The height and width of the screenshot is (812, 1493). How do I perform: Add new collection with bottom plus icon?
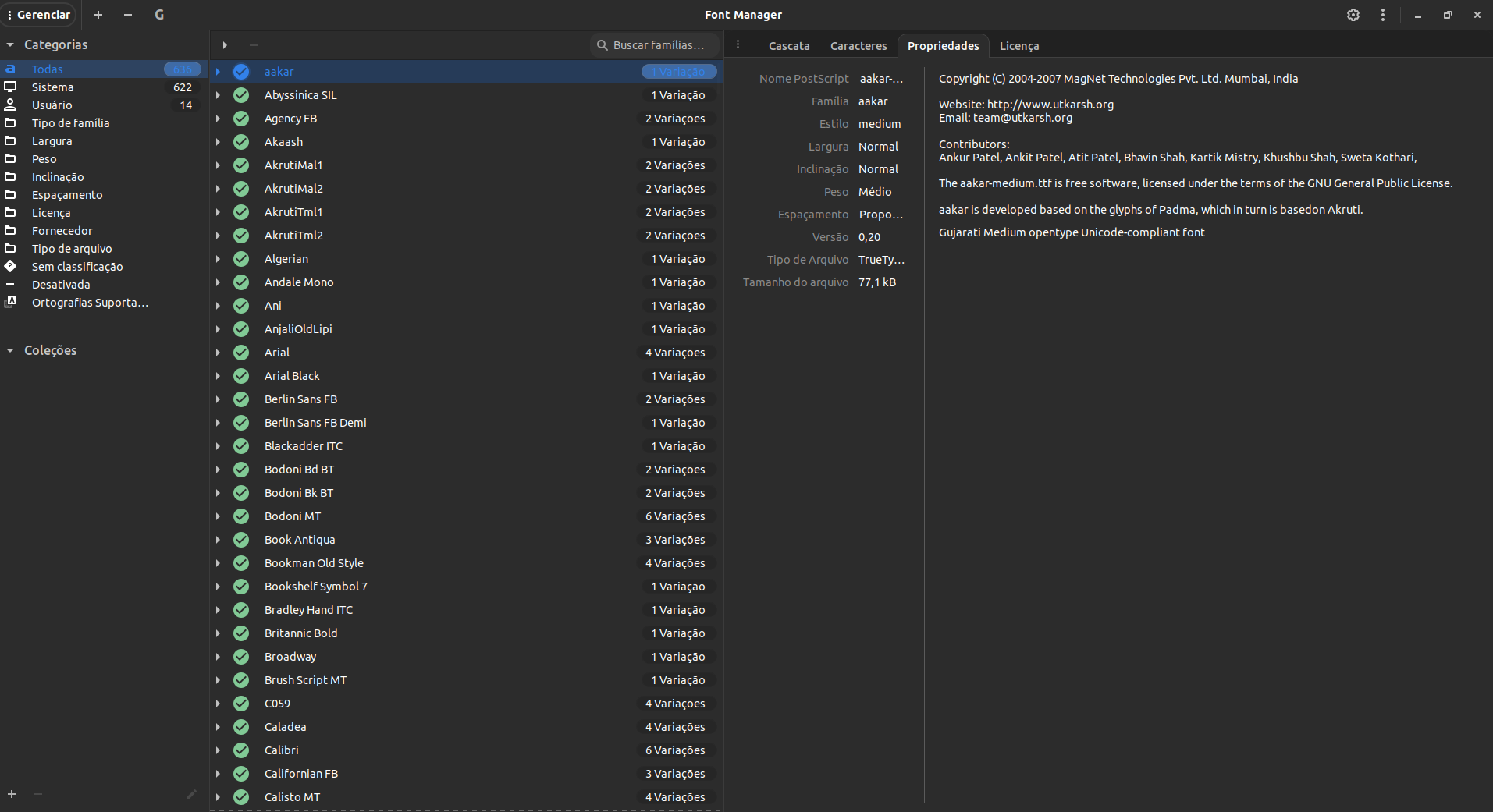click(12, 794)
